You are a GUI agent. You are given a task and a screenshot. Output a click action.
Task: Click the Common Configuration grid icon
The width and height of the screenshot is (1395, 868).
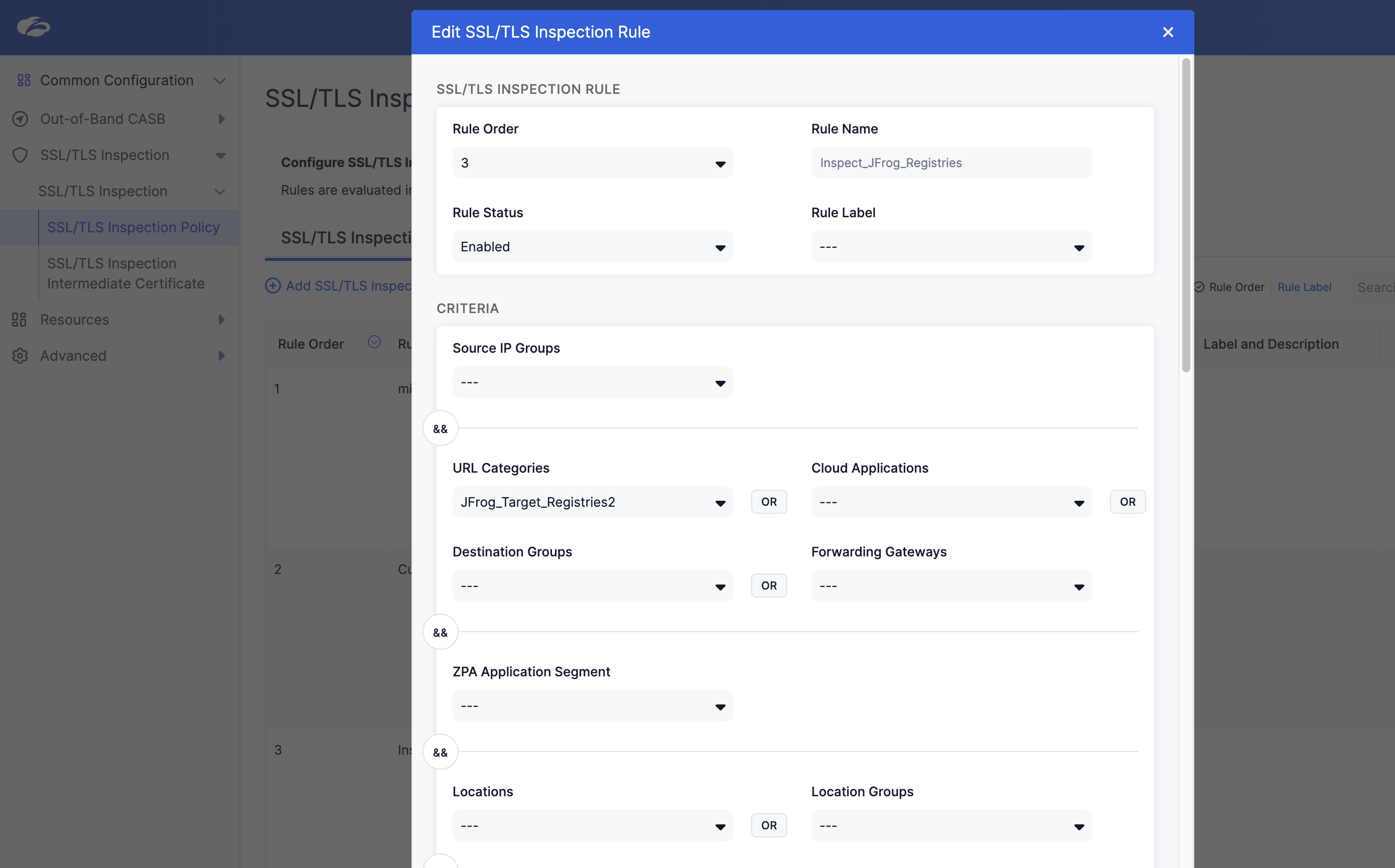coord(24,80)
